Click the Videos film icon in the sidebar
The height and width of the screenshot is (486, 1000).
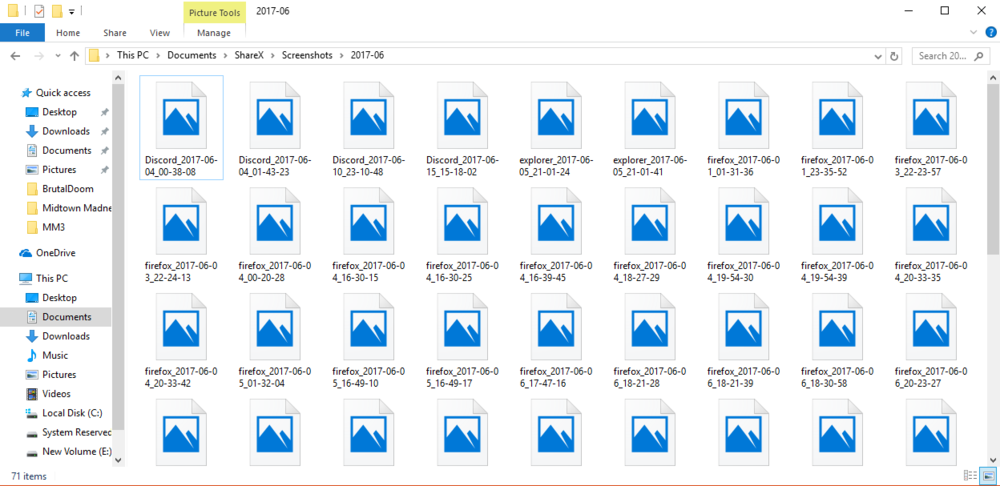pyautogui.click(x=31, y=394)
